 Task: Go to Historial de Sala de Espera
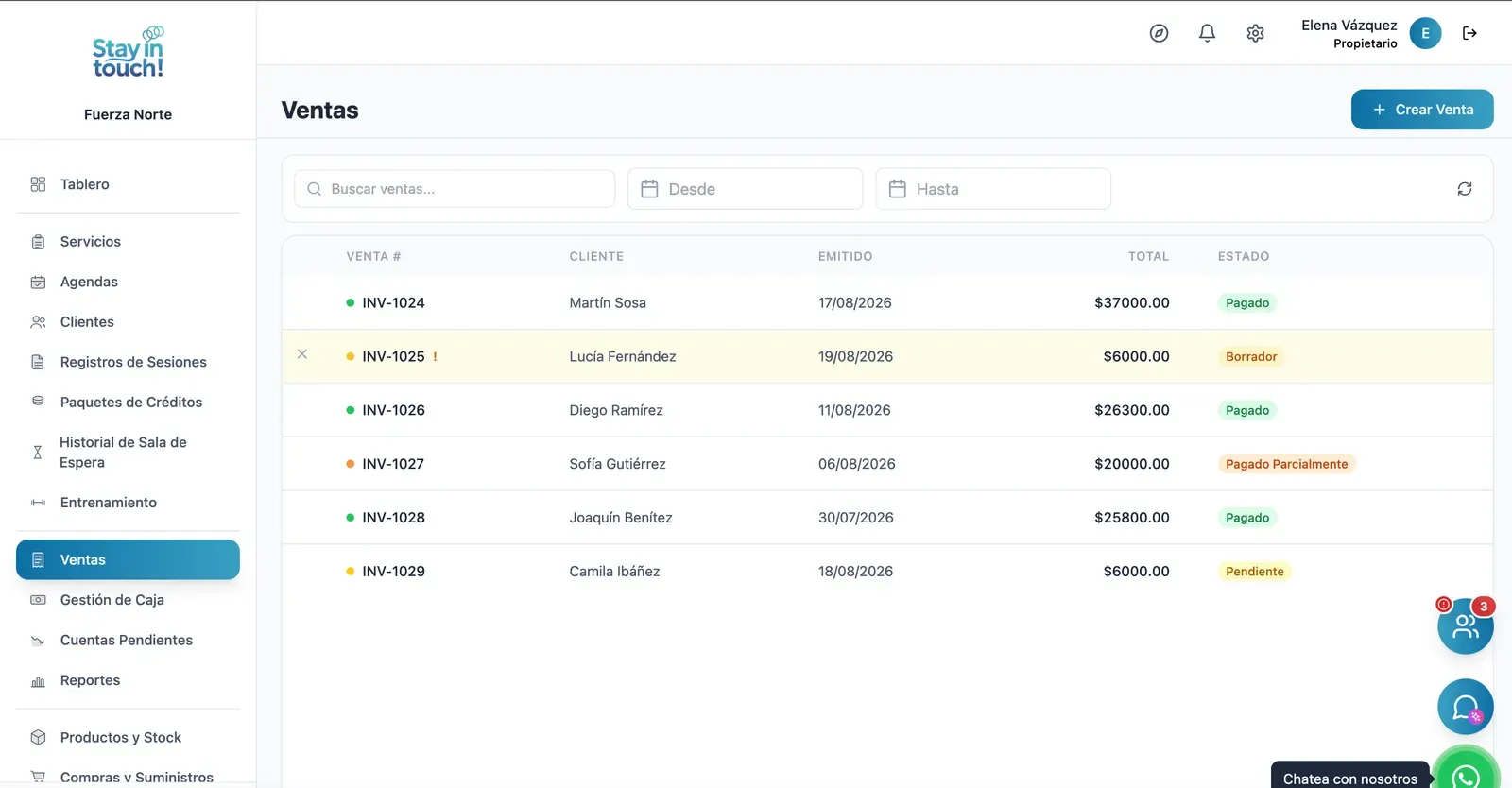(x=128, y=453)
